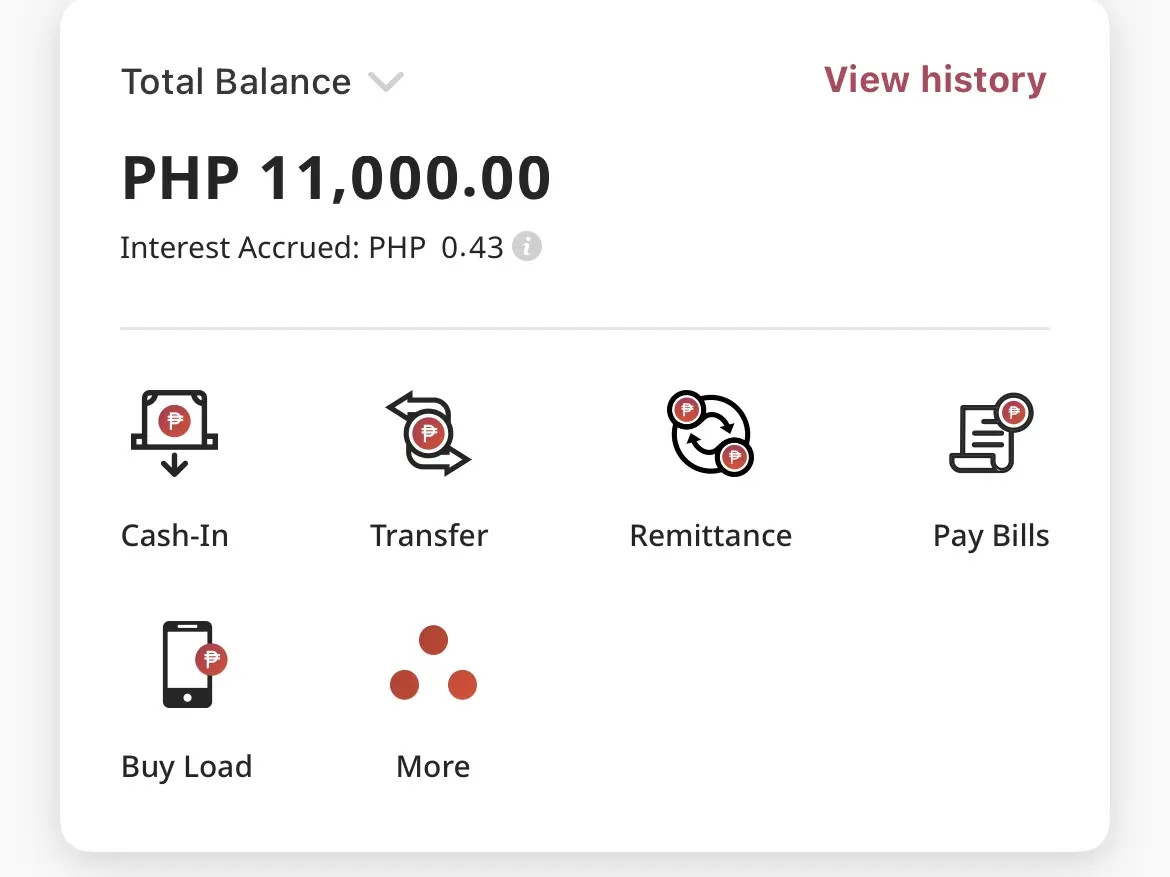Screen dimensions: 1170x877
Task: Click the Remittance text label
Action: pos(710,536)
